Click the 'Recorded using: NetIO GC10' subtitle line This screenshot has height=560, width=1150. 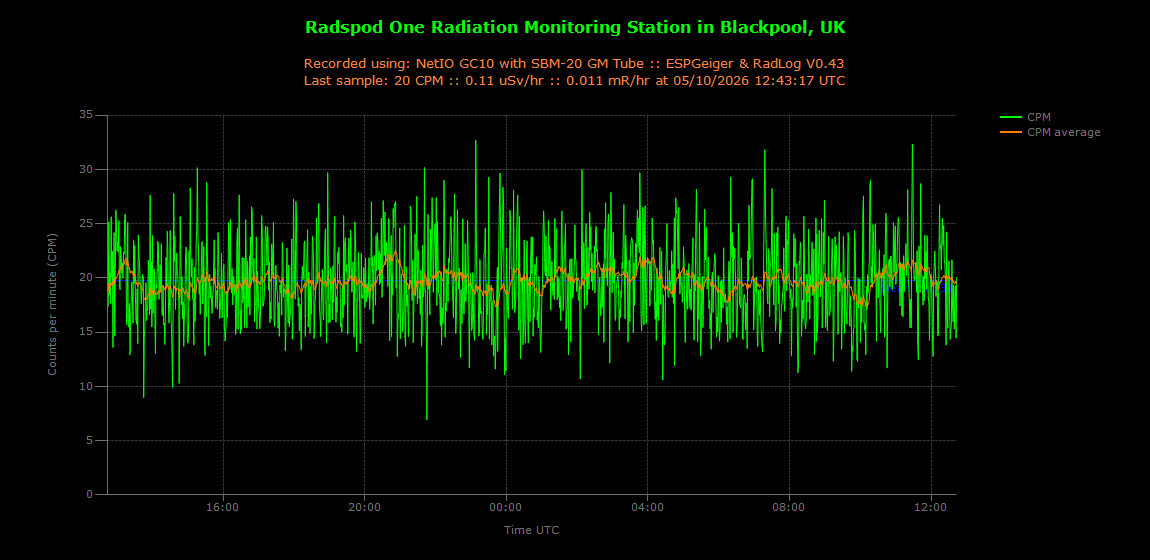pyautogui.click(x=574, y=63)
